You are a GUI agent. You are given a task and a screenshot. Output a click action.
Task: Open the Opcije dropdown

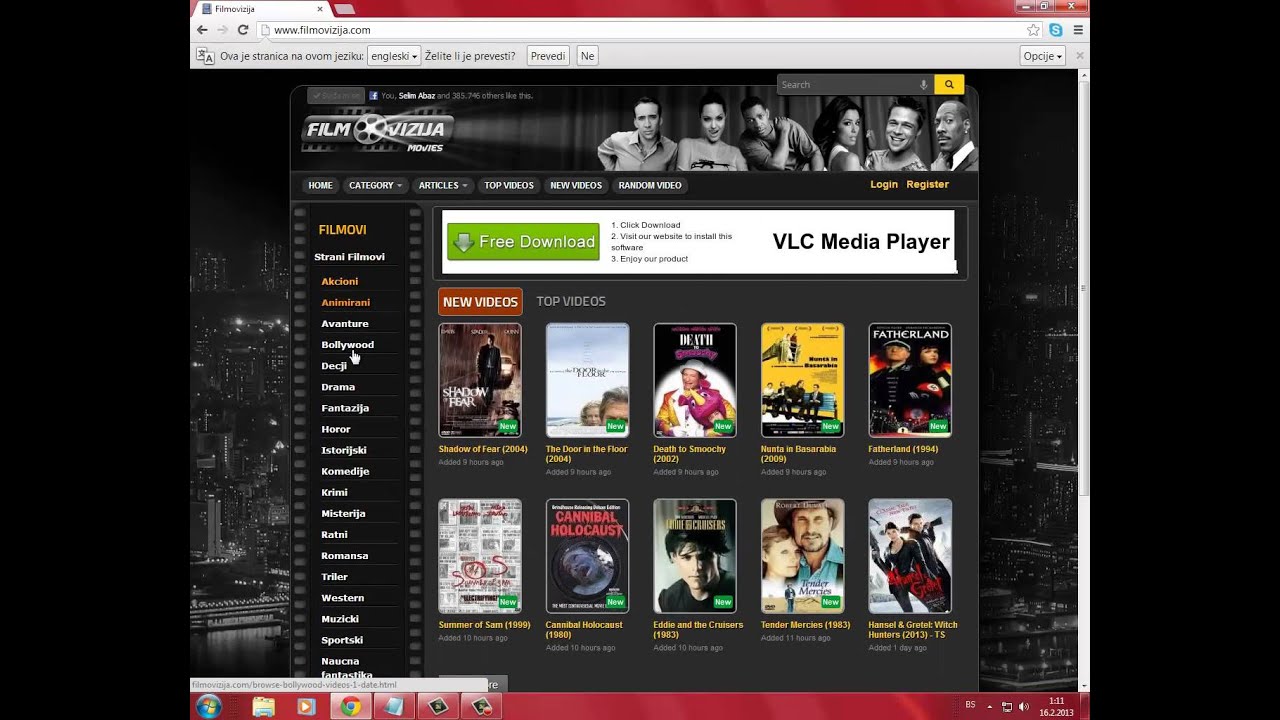point(1042,56)
